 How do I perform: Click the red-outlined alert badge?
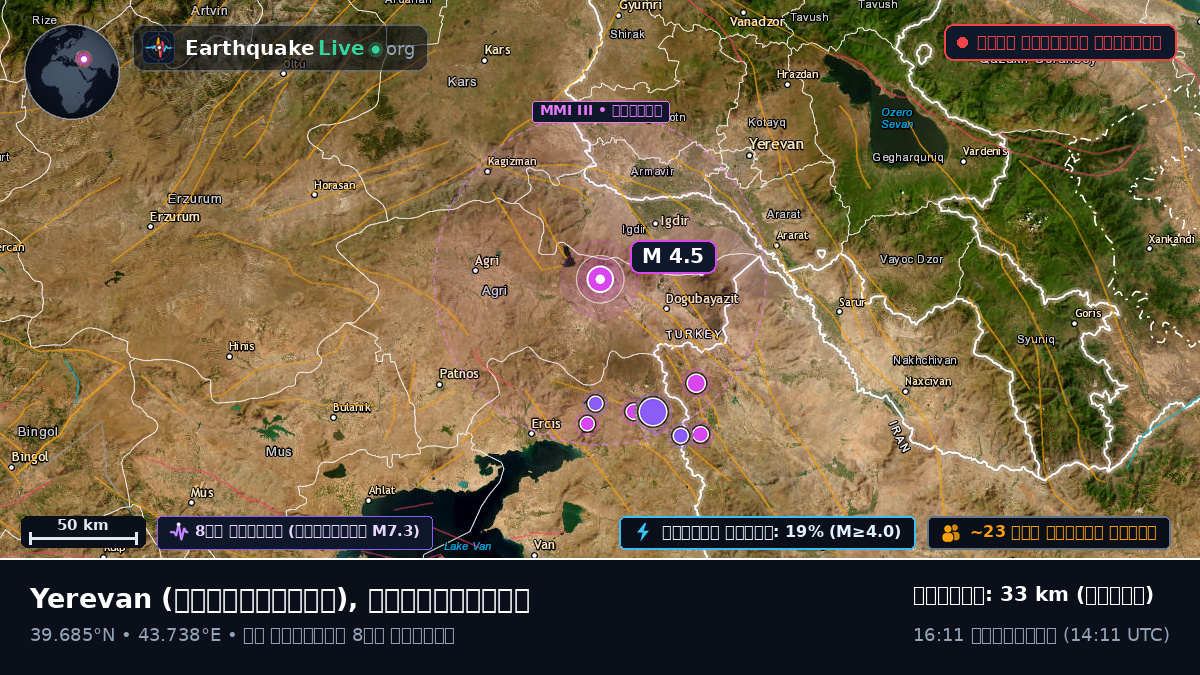[1060, 42]
